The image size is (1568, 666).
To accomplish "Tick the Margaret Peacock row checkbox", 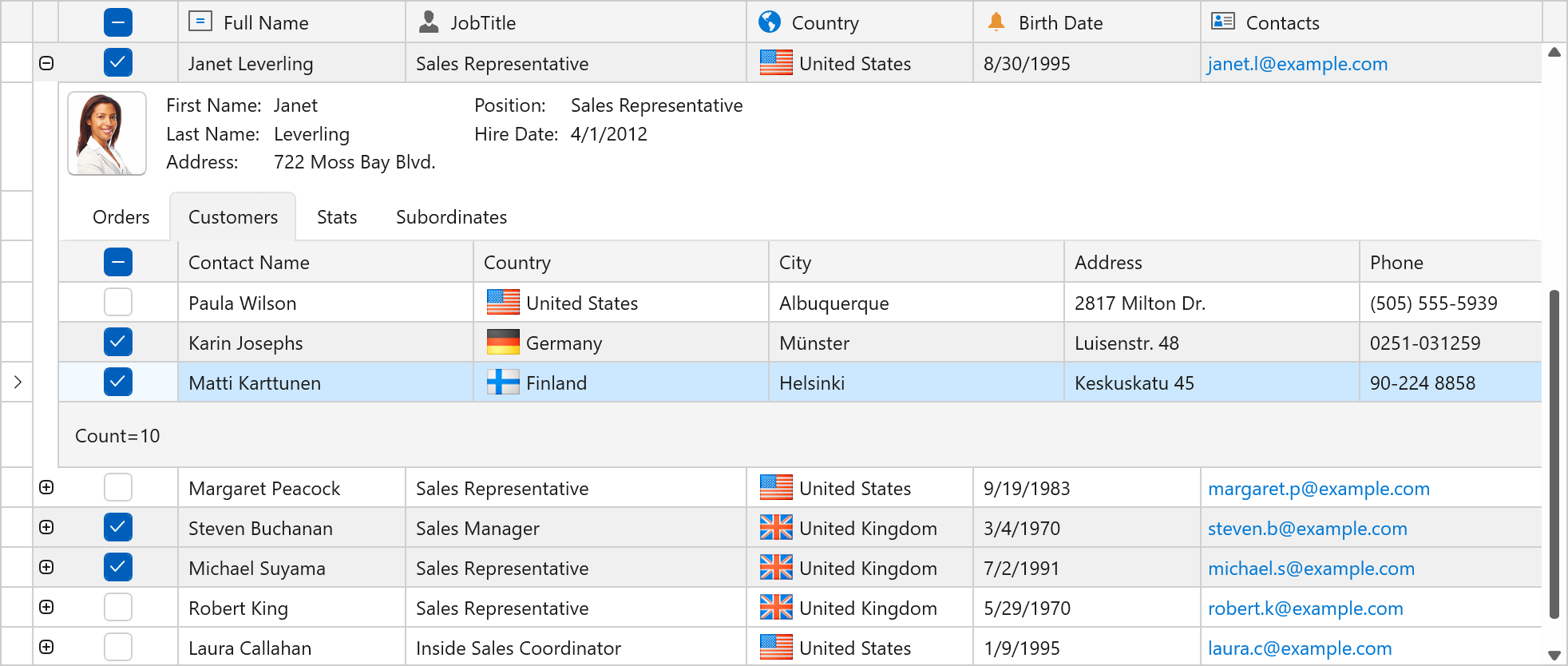I will point(118,488).
